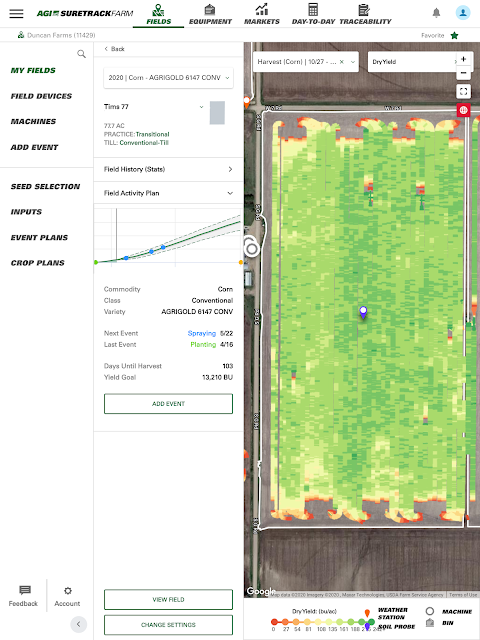
Task: Expand Field History (Stats)
Action: [168, 169]
